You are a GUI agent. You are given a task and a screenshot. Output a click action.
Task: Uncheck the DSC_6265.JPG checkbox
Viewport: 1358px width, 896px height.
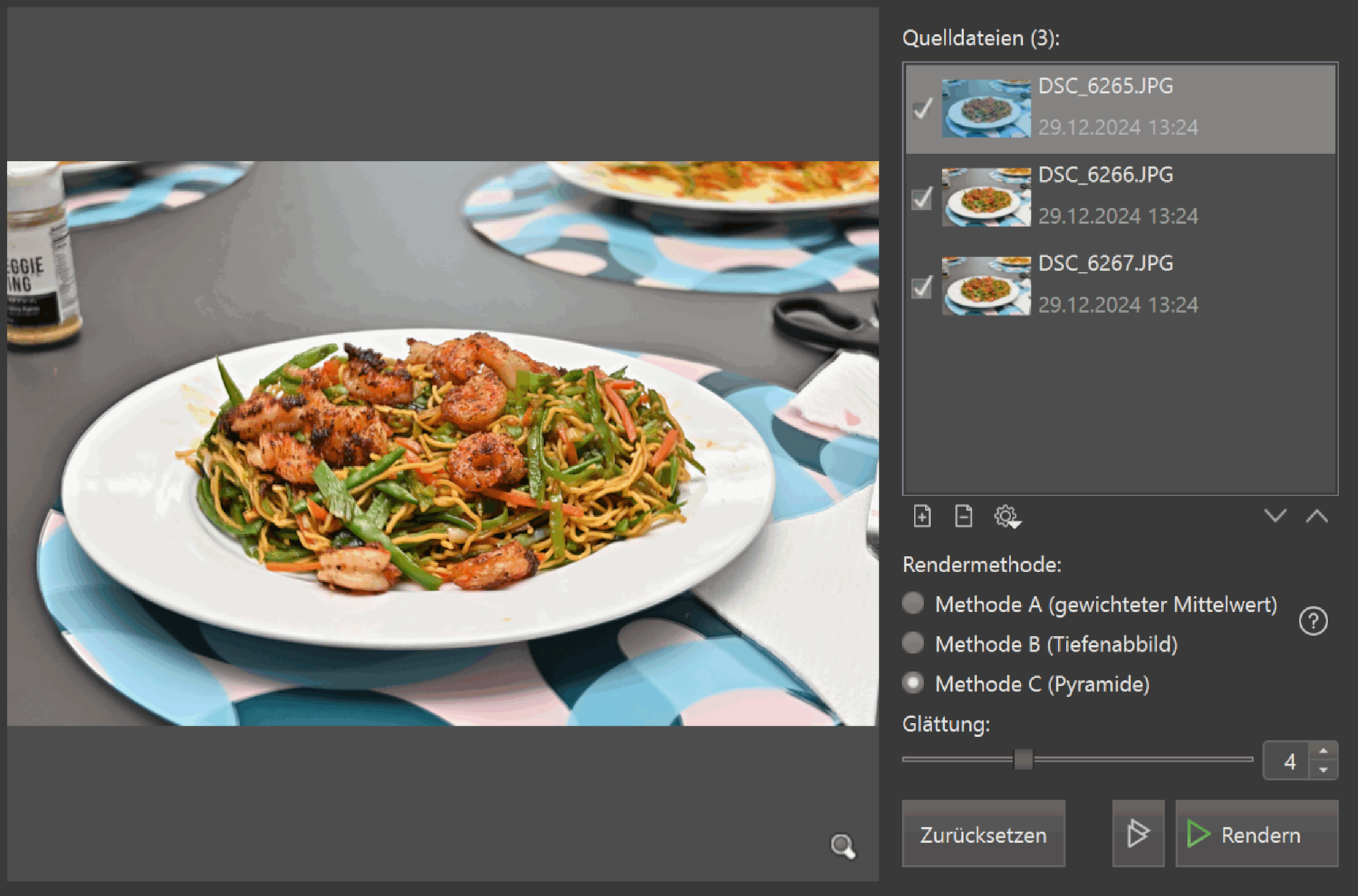point(922,109)
